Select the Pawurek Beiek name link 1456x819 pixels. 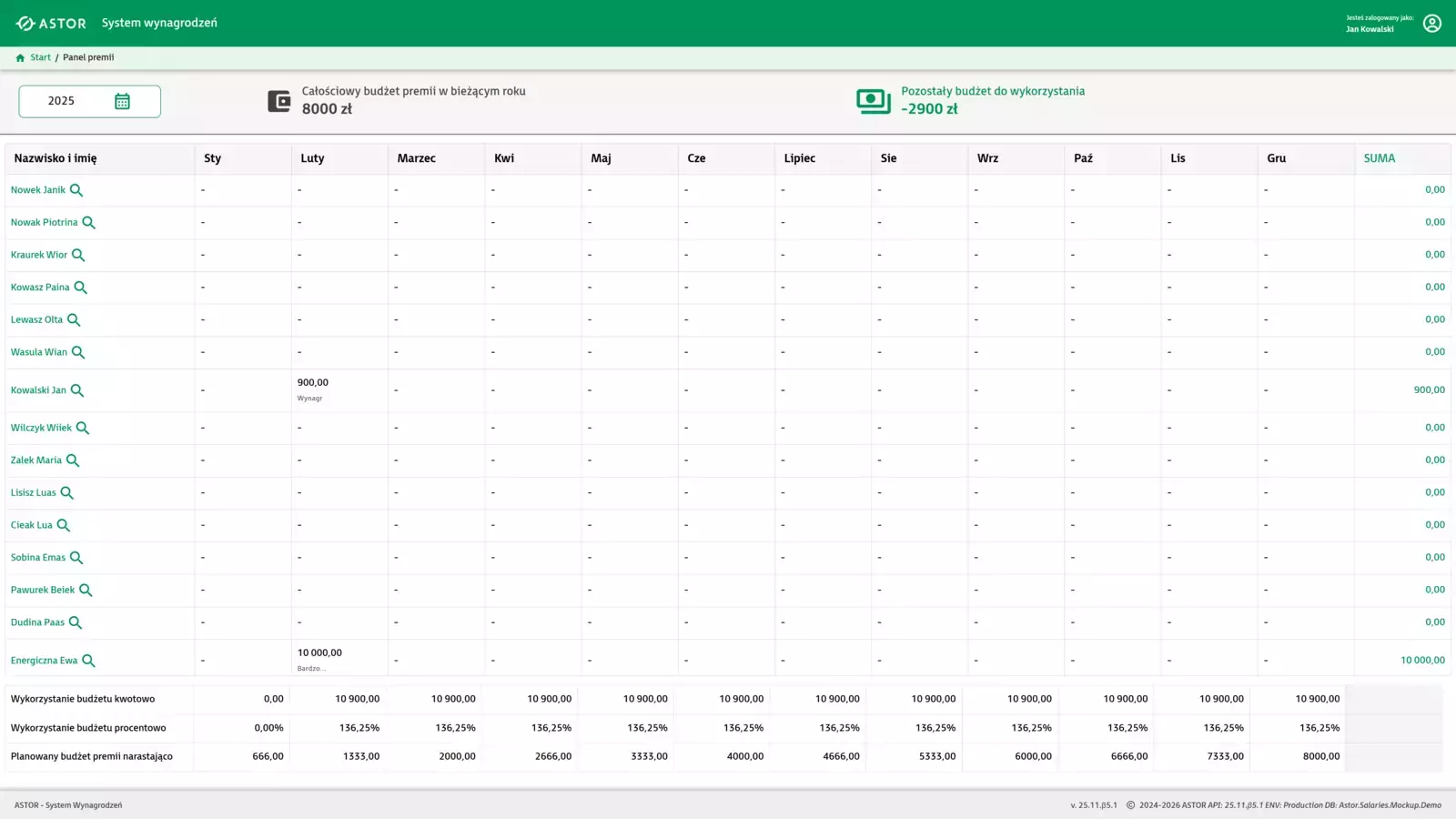43,590
